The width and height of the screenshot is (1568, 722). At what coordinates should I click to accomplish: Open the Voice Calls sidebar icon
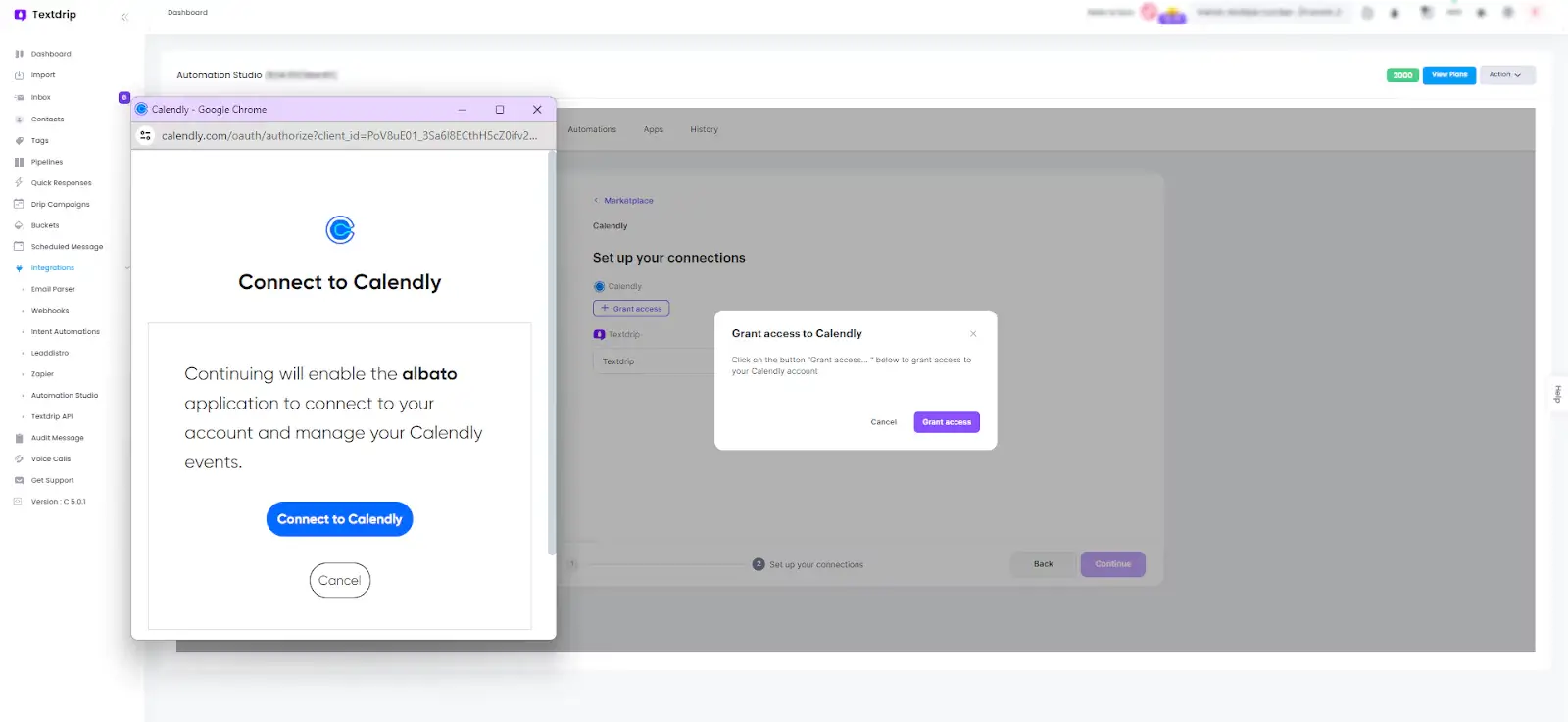tap(19, 459)
